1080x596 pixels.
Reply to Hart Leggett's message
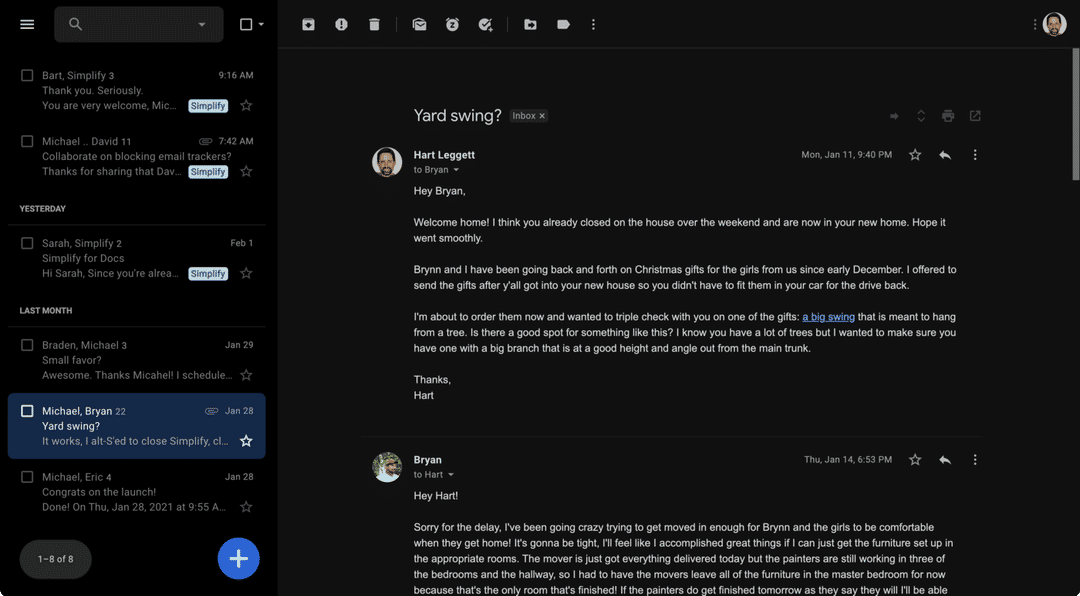[x=944, y=155]
